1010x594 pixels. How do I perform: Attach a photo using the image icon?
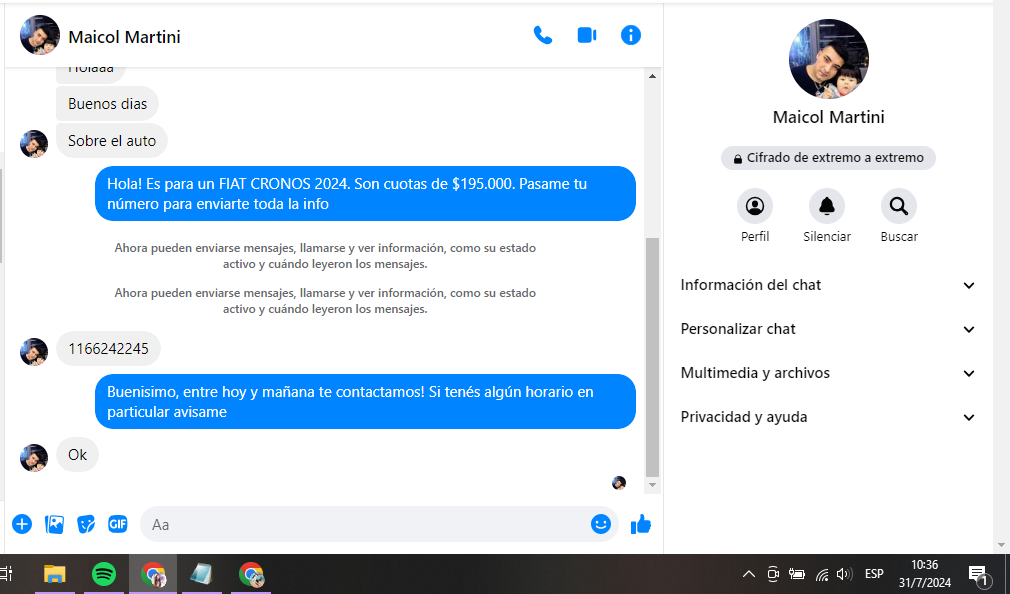click(x=55, y=524)
